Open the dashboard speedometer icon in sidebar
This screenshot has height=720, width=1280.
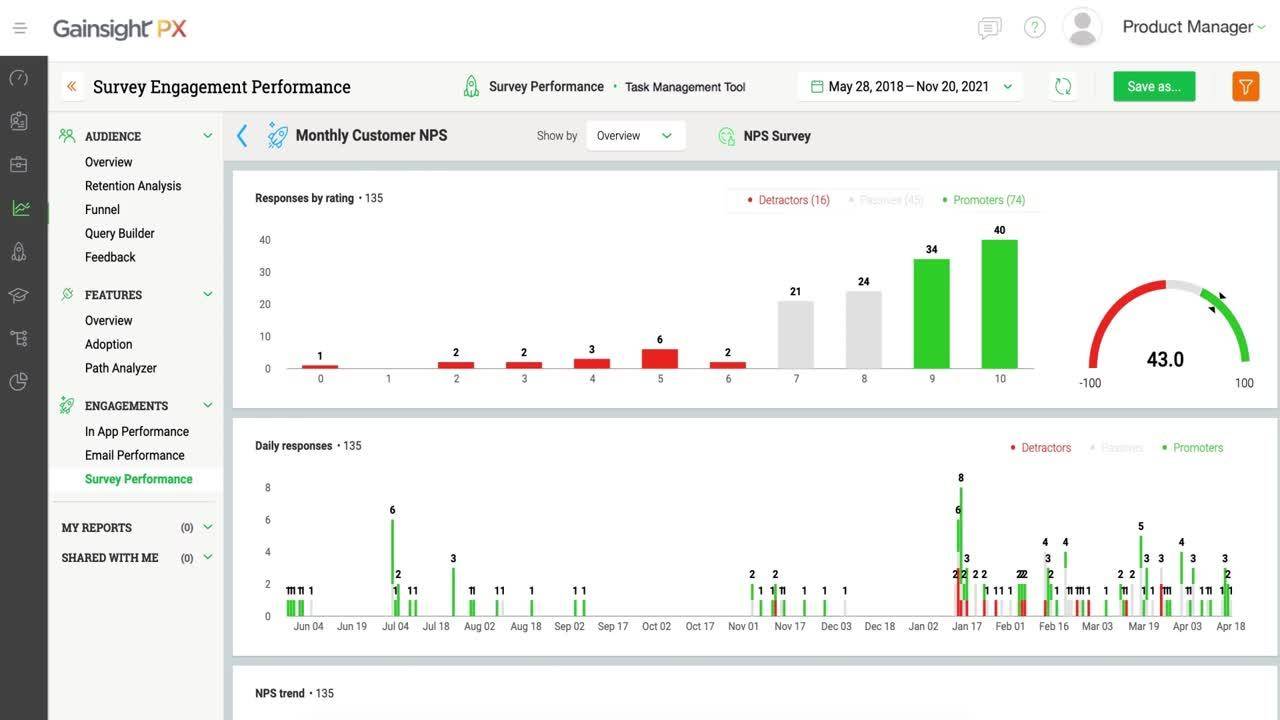[20, 79]
